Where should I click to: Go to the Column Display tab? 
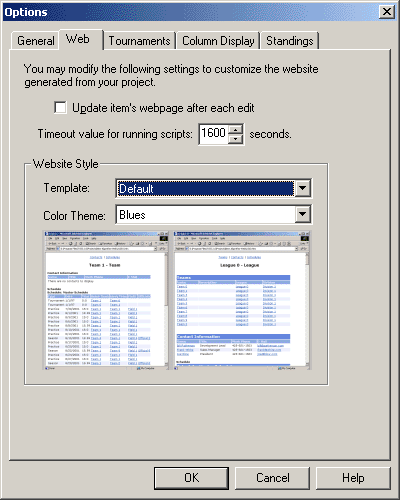(x=218, y=41)
